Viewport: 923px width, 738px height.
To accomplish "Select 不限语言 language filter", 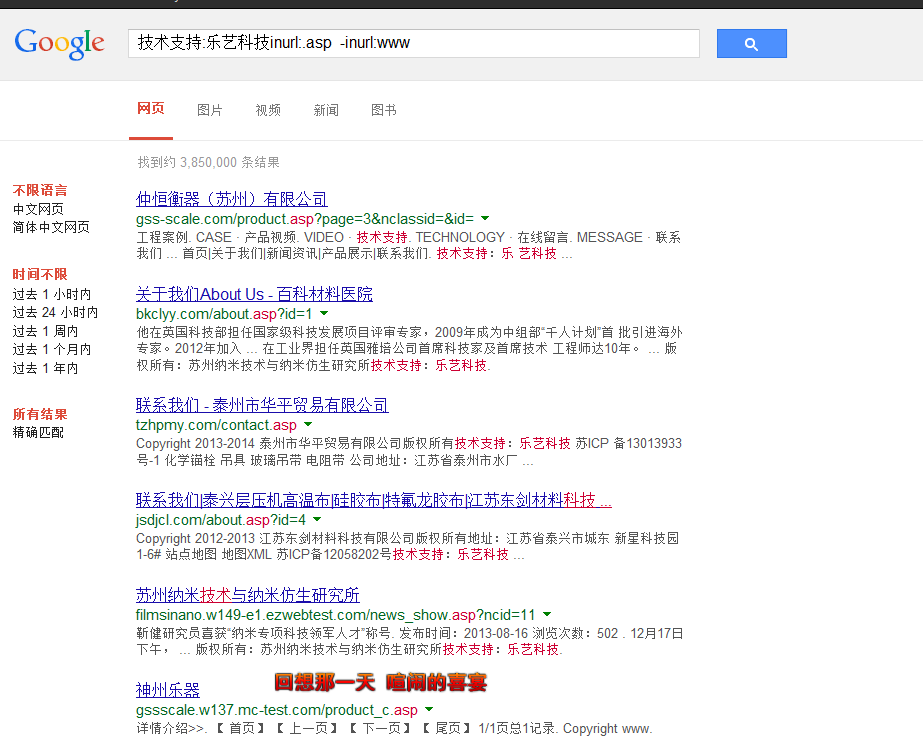I will [x=40, y=190].
